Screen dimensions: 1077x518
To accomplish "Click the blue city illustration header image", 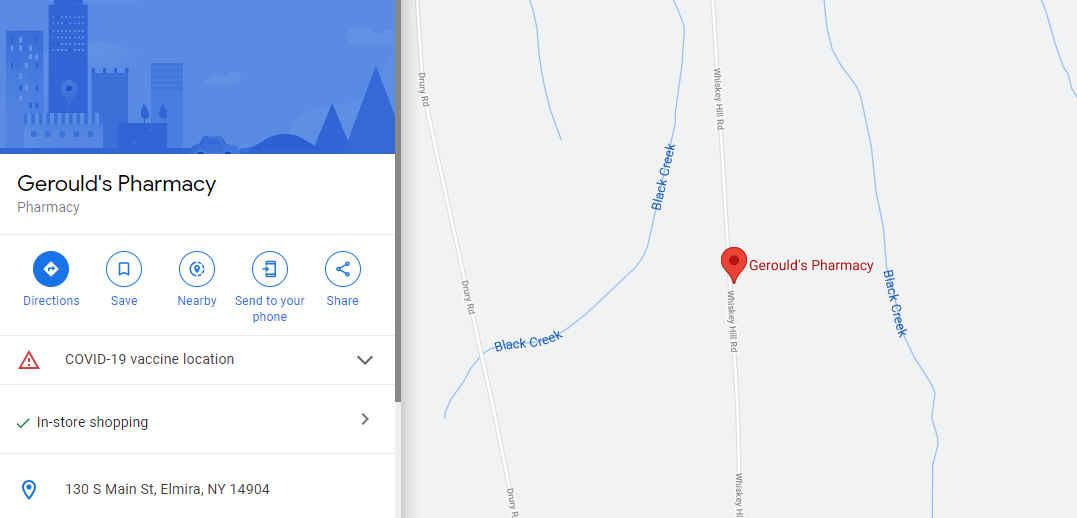I will pyautogui.click(x=197, y=76).
